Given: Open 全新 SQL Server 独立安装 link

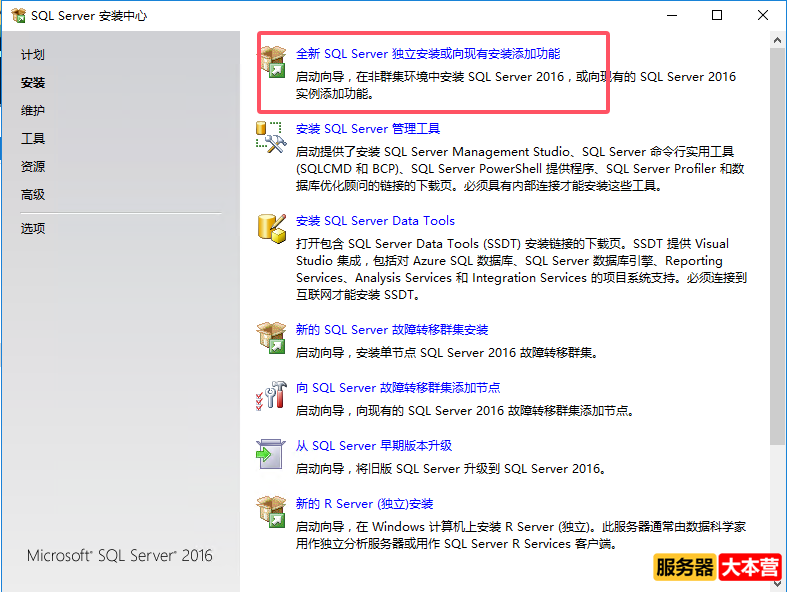Looking at the screenshot, I should [428, 54].
